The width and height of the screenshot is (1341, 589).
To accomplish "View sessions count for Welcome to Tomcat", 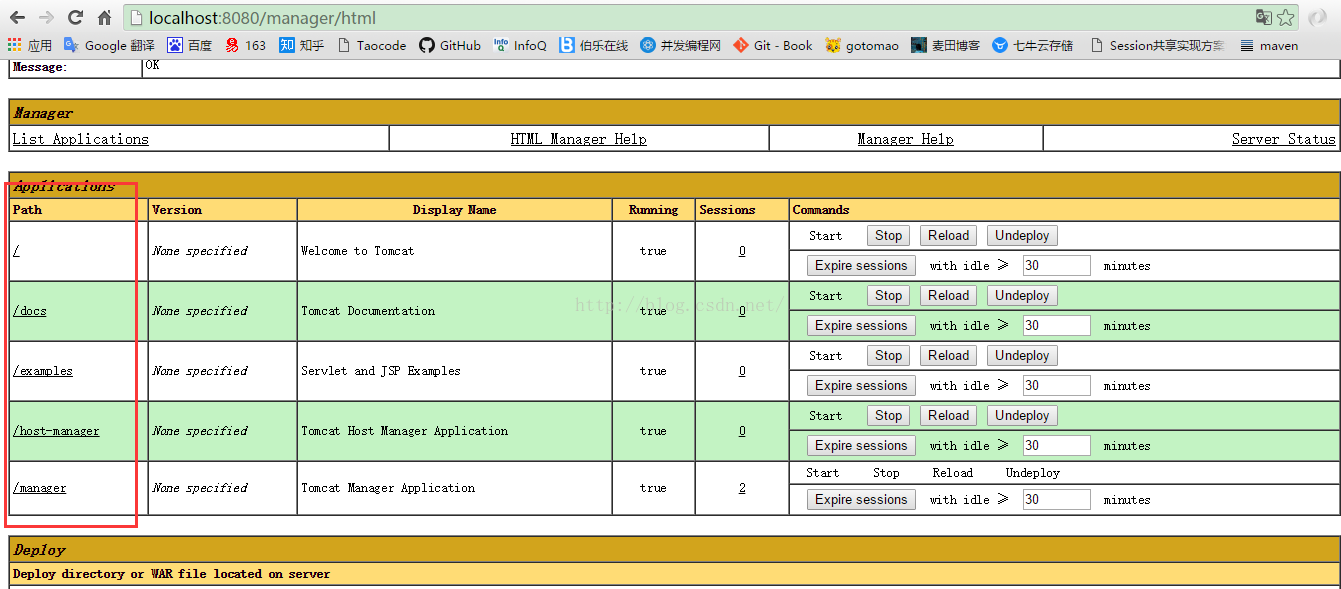I will (x=742, y=251).
